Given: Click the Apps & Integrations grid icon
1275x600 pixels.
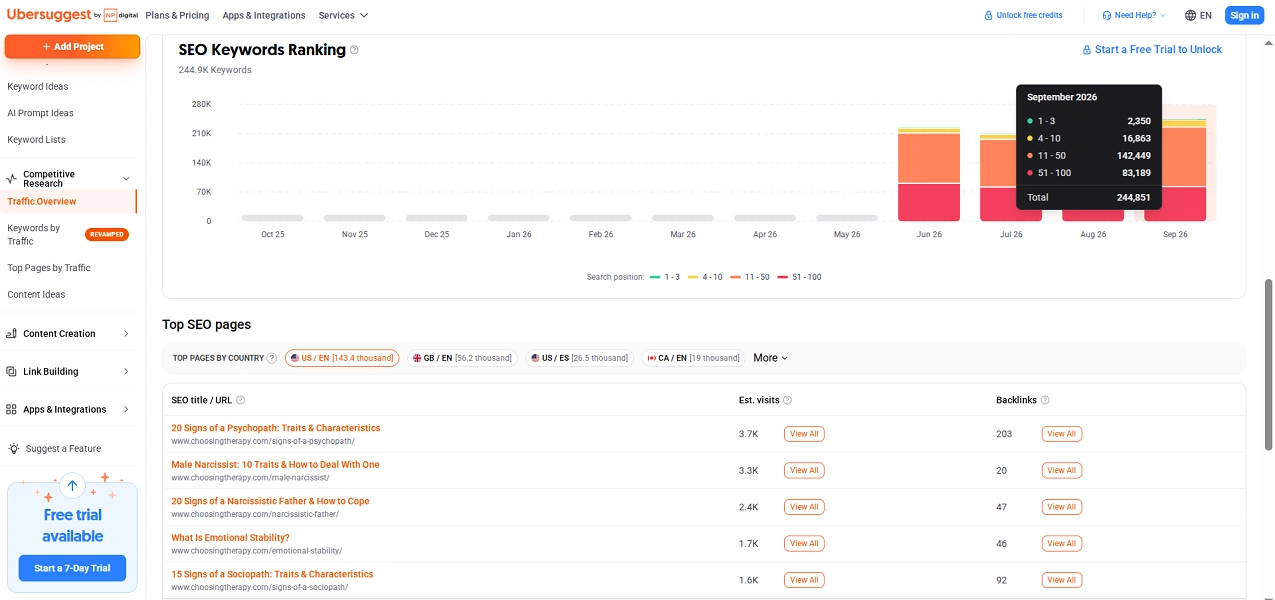Looking at the screenshot, I should pyautogui.click(x=11, y=410).
